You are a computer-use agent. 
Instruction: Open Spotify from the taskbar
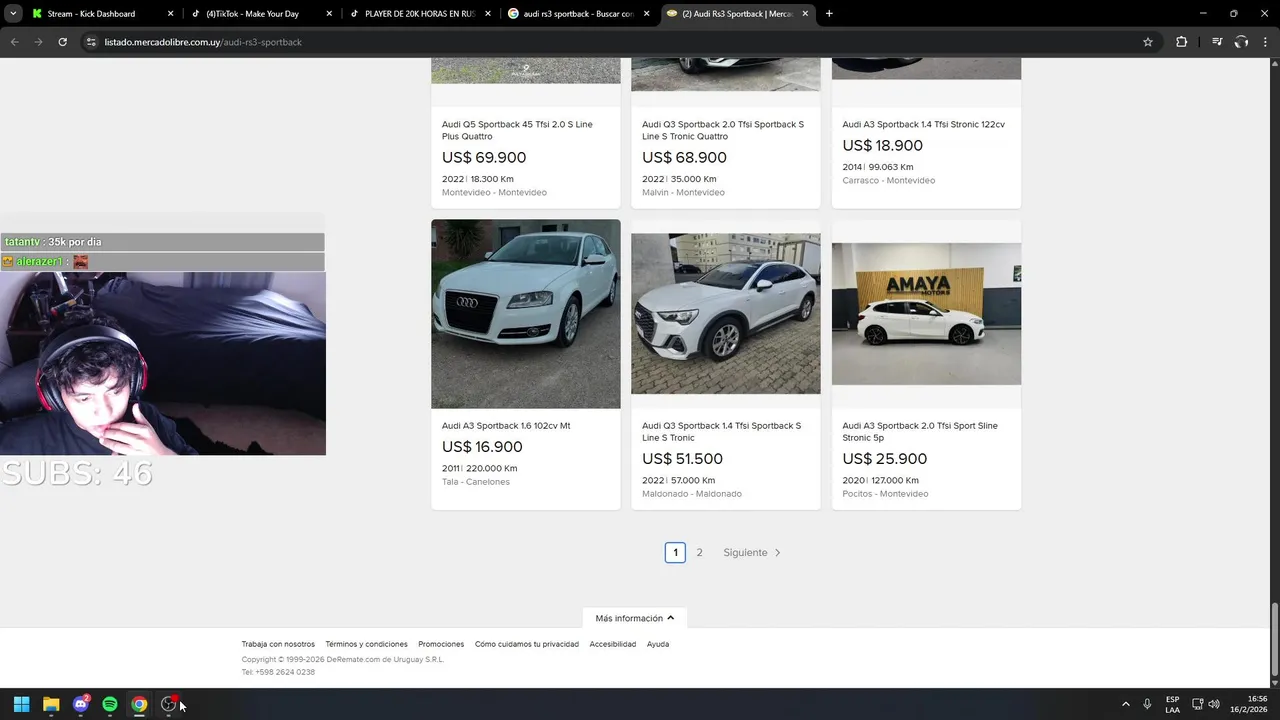click(x=110, y=704)
